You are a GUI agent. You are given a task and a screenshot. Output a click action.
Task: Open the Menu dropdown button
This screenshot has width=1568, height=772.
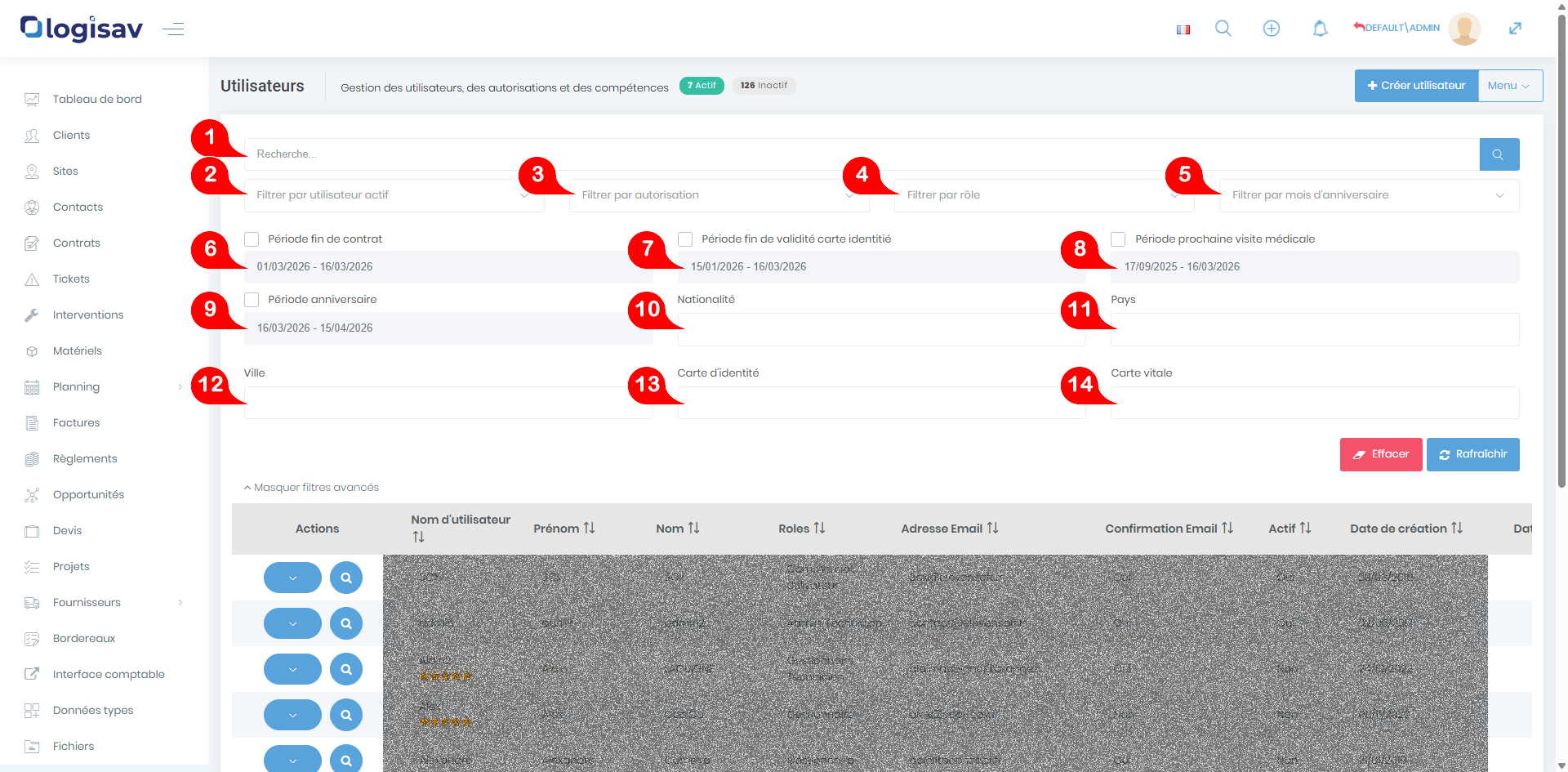[1509, 86]
